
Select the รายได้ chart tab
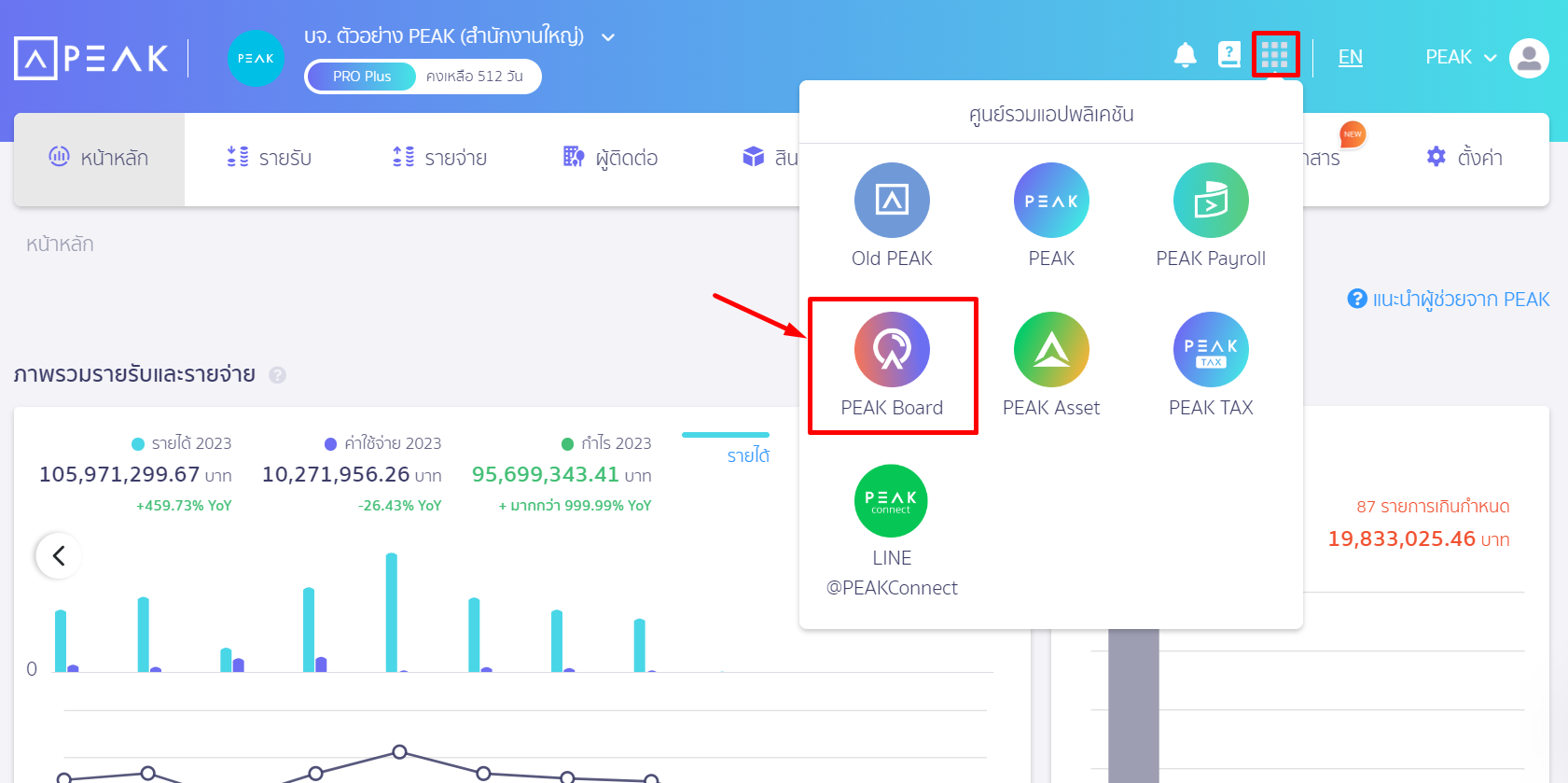747,455
